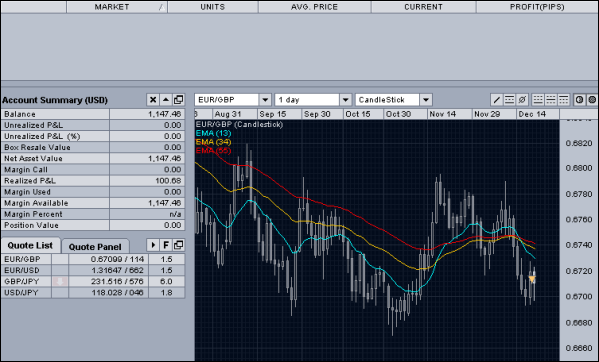Toggle the clock icon in chart toolbar
Viewport: 599px width, 362px height.
(x=580, y=100)
